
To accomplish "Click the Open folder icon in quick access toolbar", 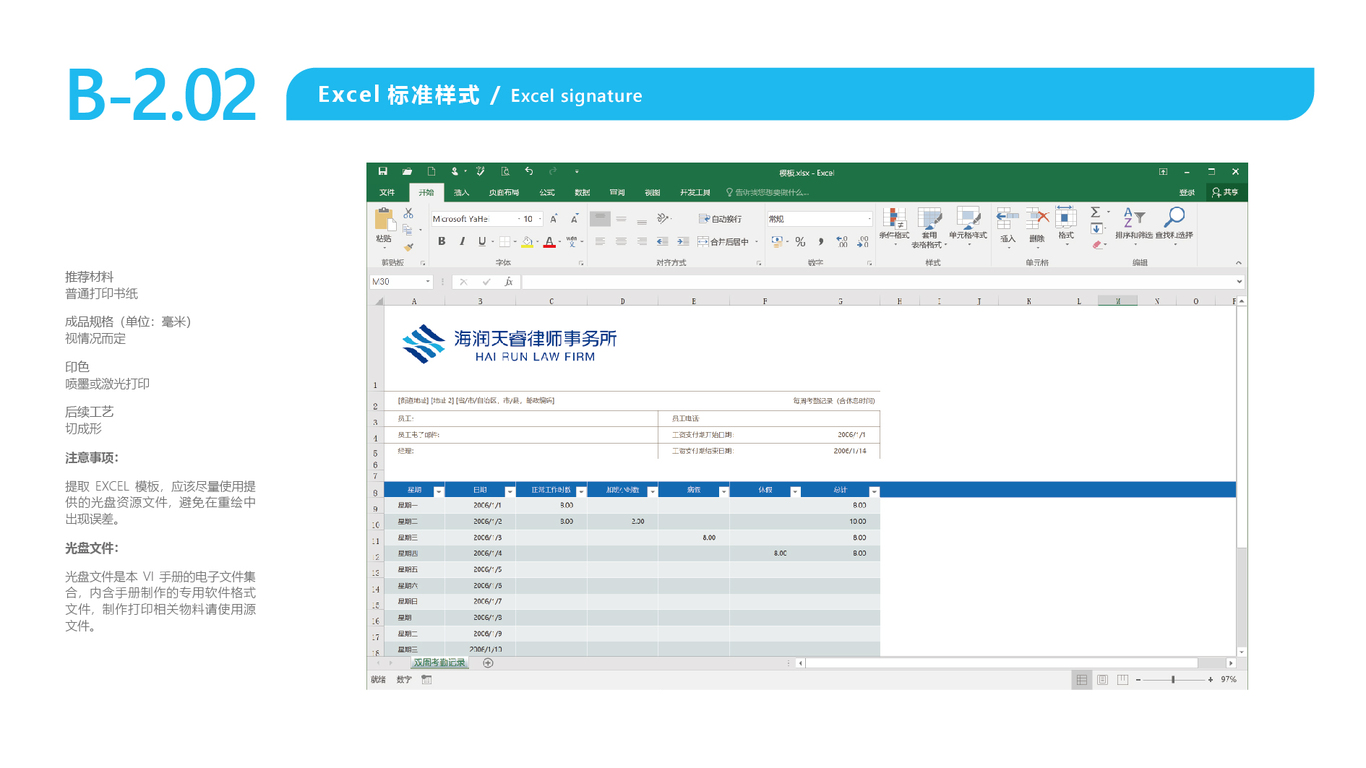I will pos(407,172).
